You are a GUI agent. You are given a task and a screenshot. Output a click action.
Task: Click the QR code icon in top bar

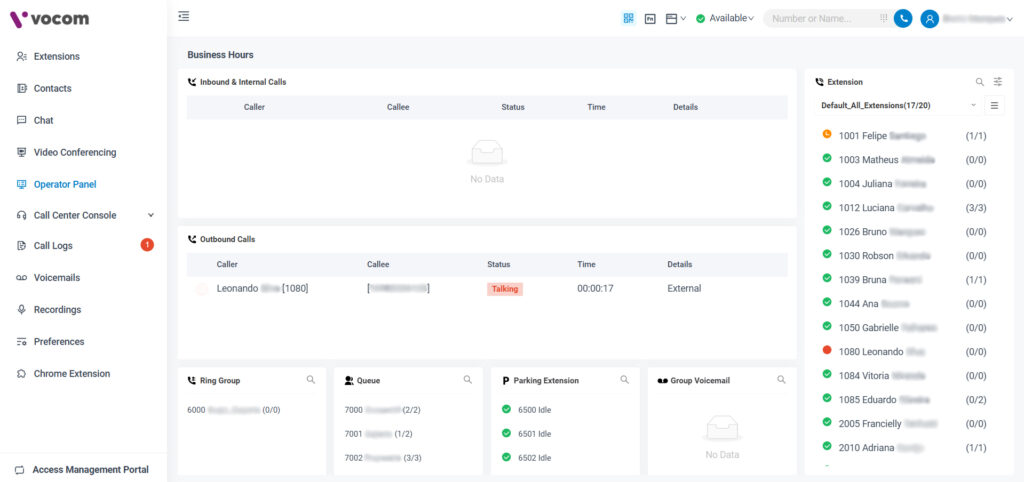coord(629,18)
